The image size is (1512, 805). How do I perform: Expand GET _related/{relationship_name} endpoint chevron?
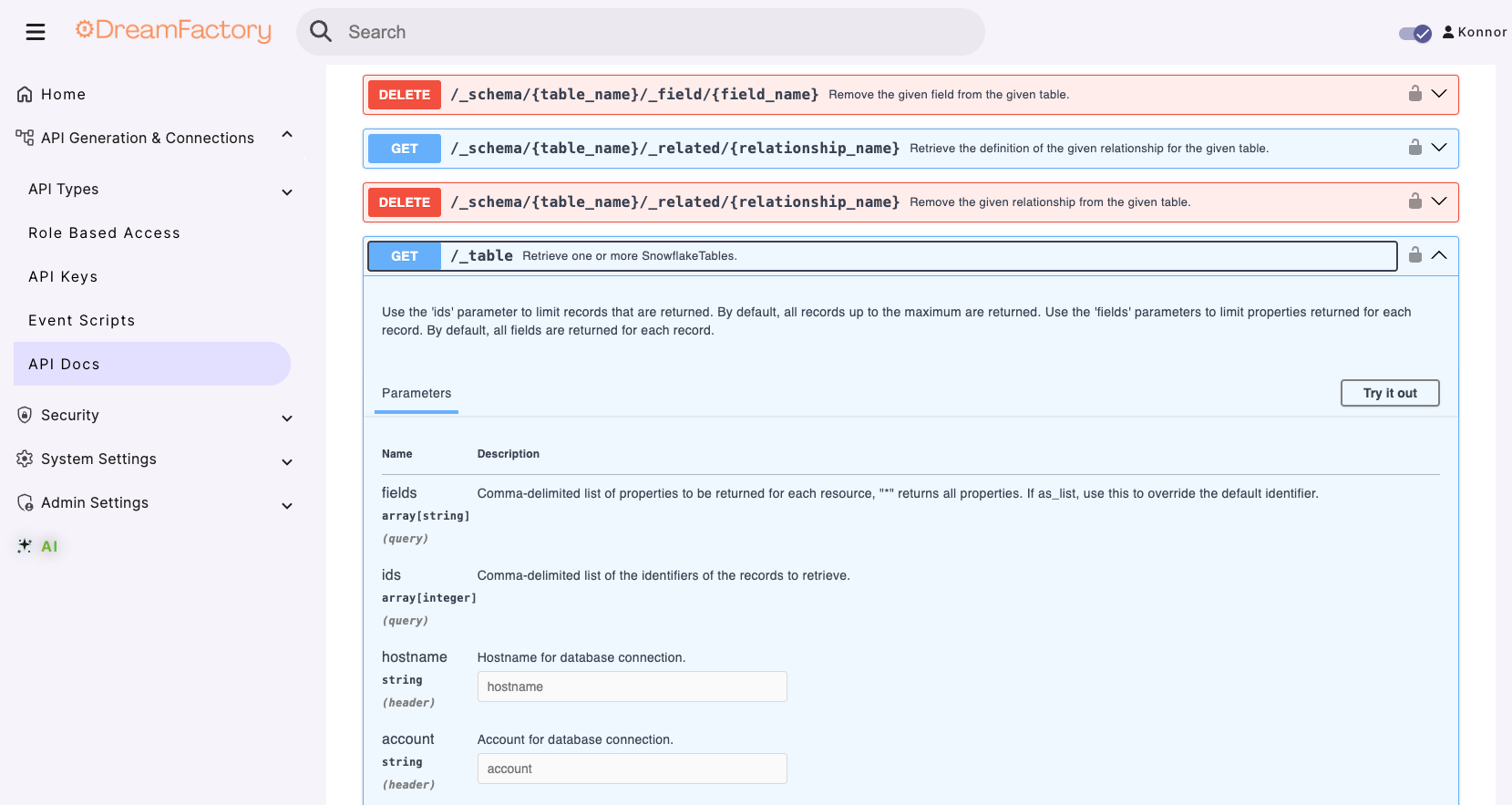1439,147
